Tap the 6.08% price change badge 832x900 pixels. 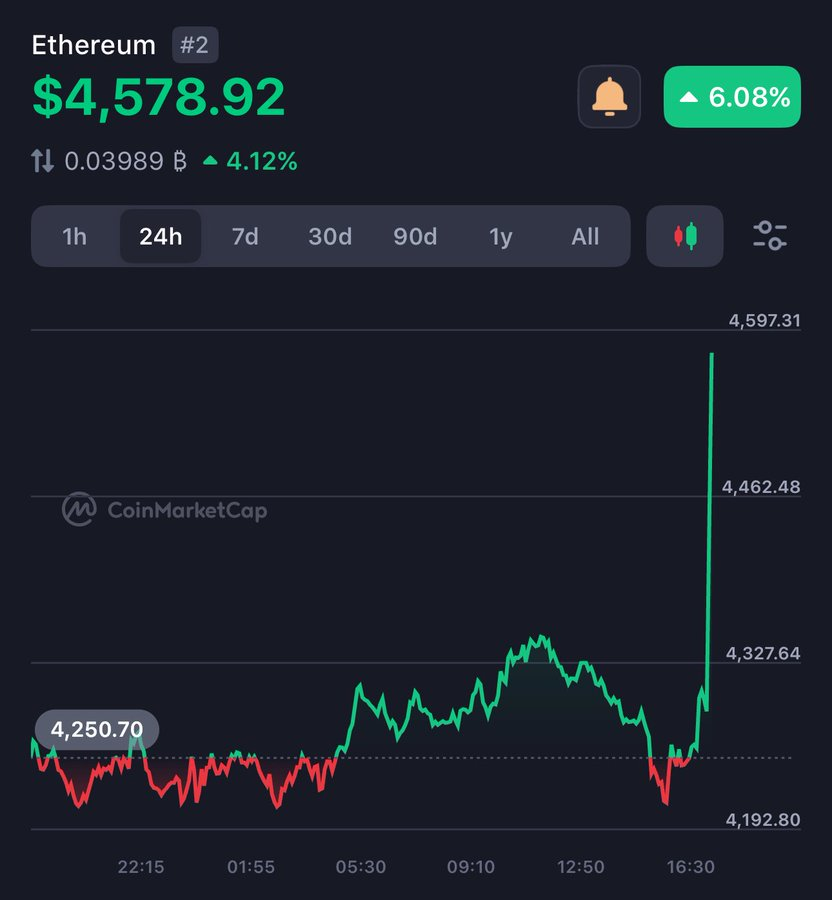coord(732,96)
